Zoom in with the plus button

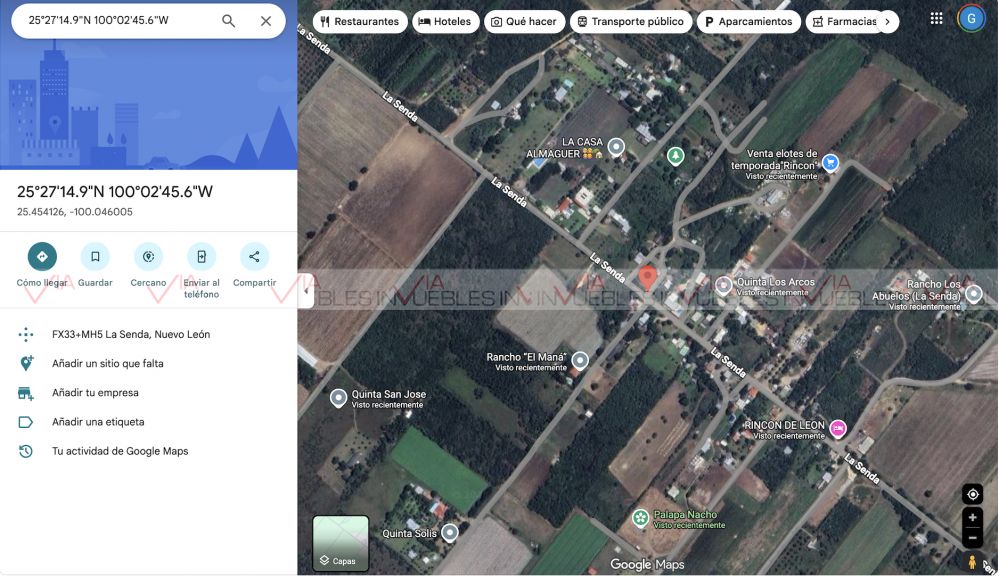pos(972,518)
